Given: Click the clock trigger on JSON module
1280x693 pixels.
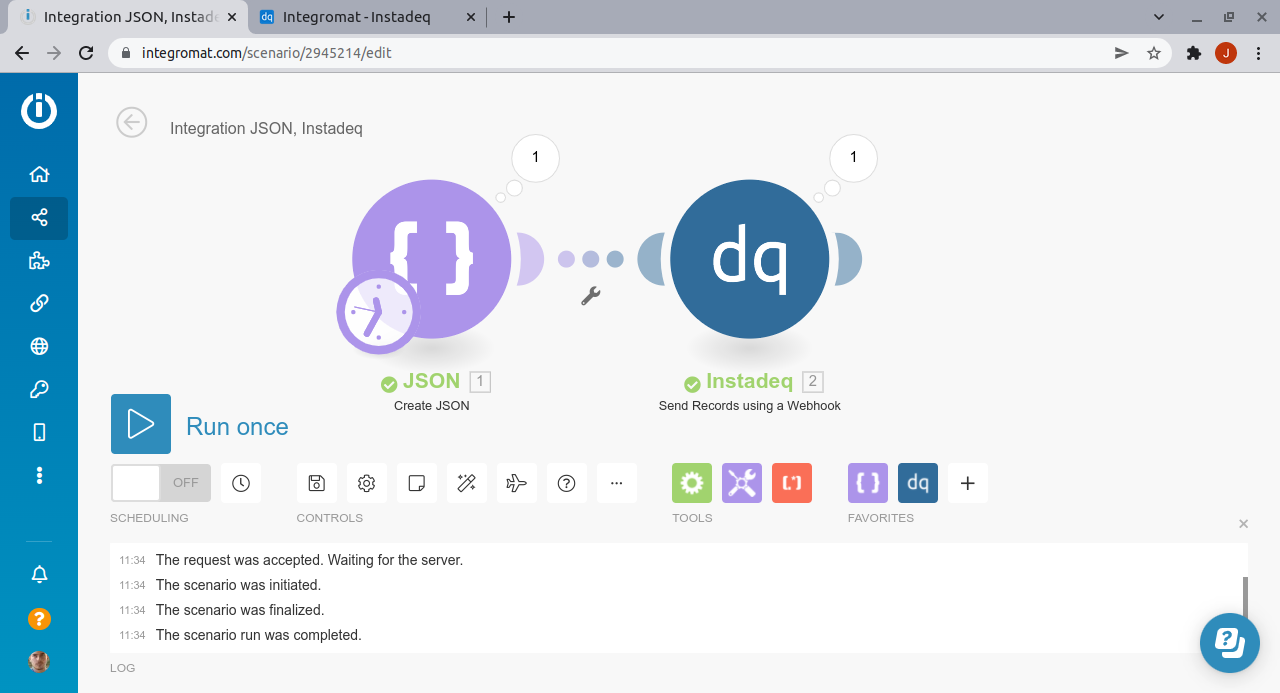Looking at the screenshot, I should click(376, 314).
